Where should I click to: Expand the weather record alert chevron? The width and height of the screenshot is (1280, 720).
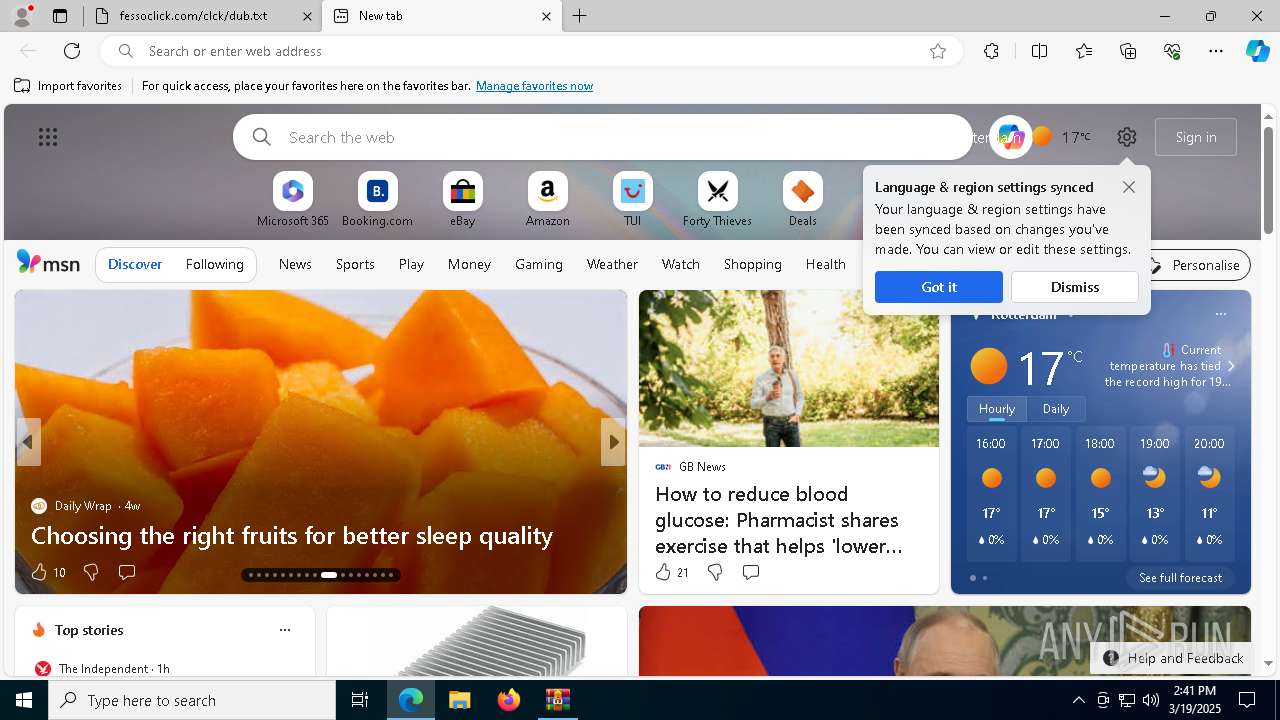pos(1231,366)
